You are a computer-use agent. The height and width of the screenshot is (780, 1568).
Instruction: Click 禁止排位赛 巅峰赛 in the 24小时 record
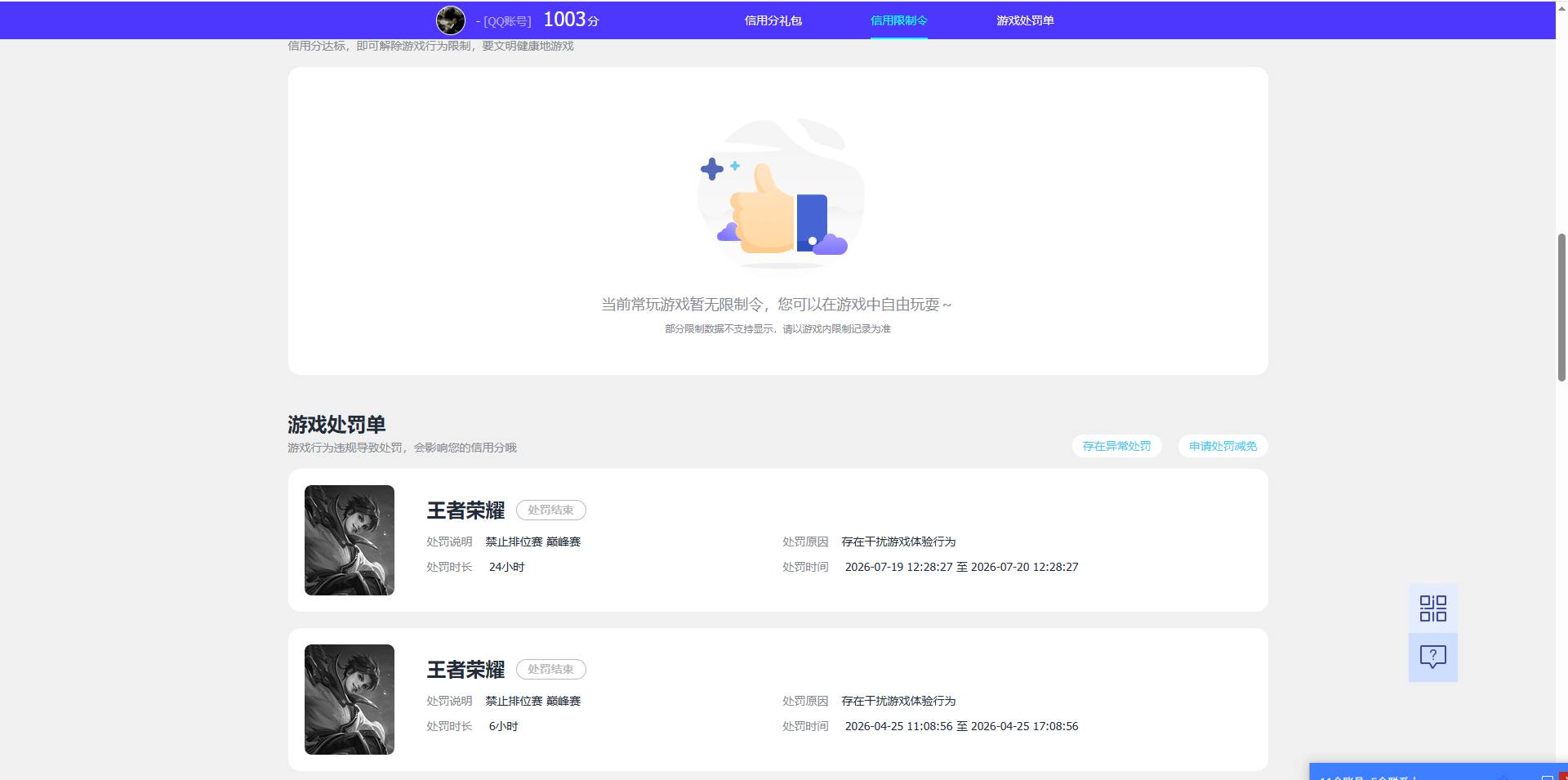532,542
